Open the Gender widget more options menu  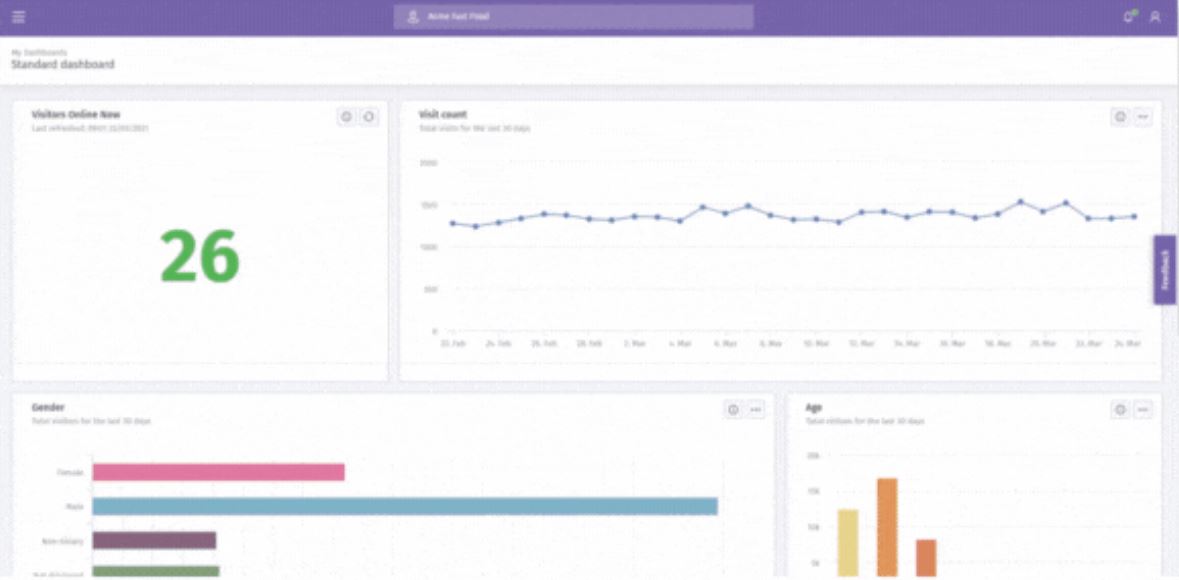pos(755,410)
